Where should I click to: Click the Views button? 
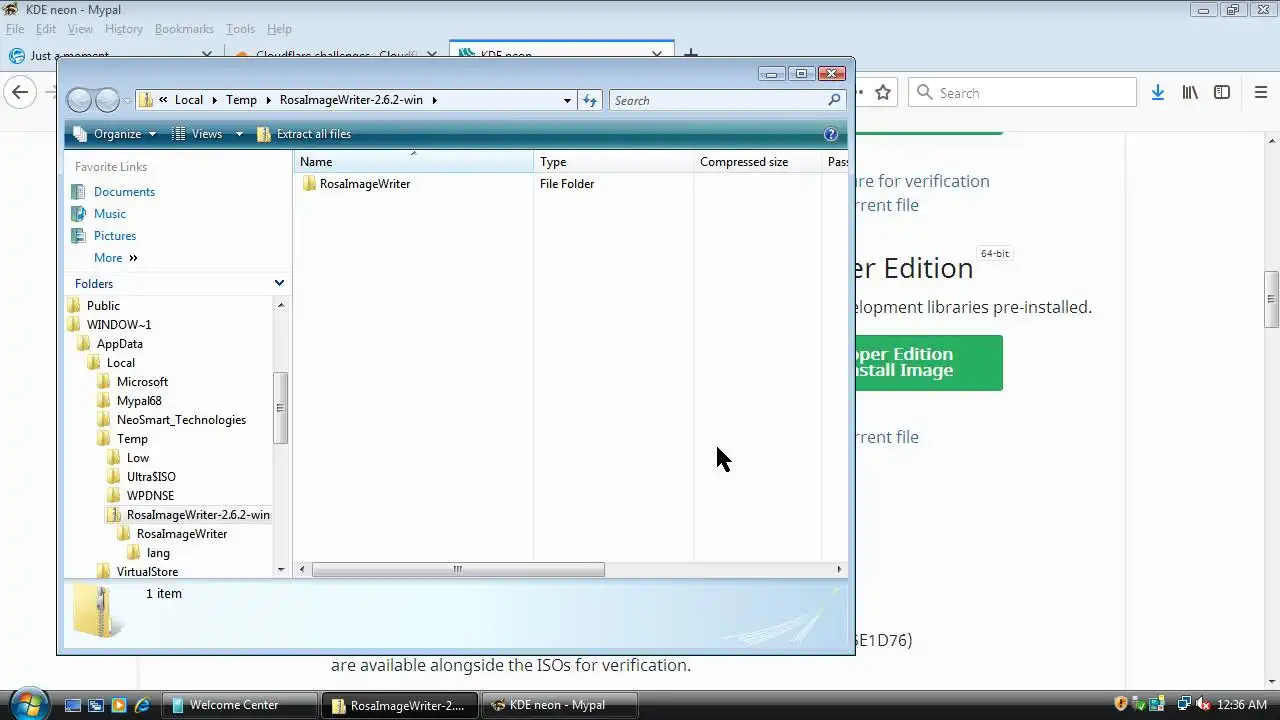point(198,134)
